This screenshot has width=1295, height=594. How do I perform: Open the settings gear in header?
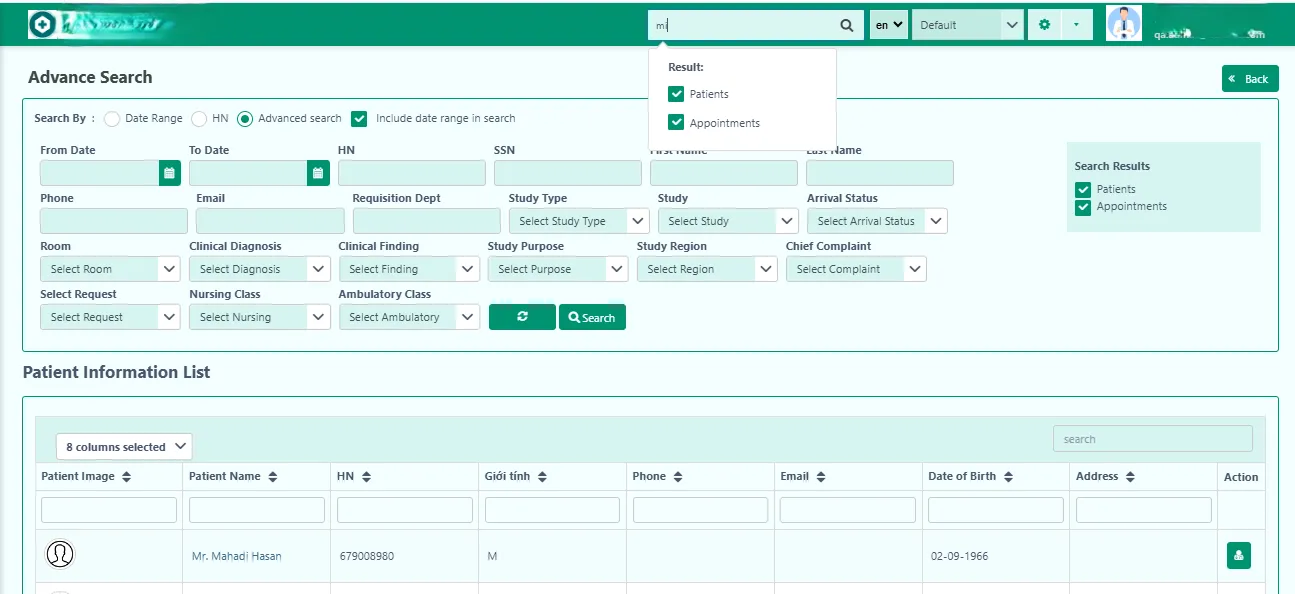(x=1044, y=25)
